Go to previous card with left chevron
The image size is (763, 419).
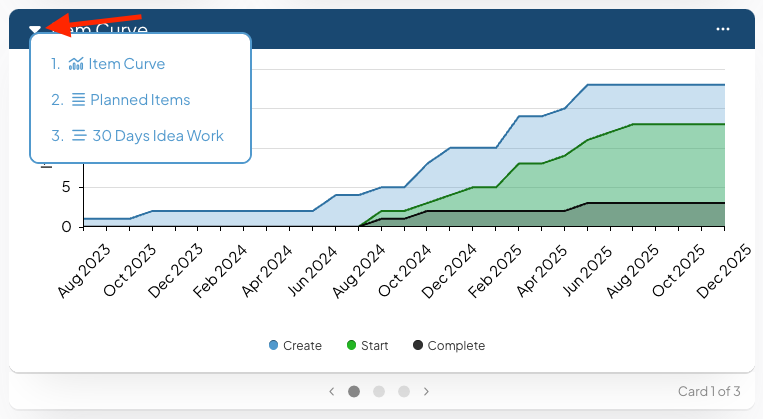coord(331,391)
